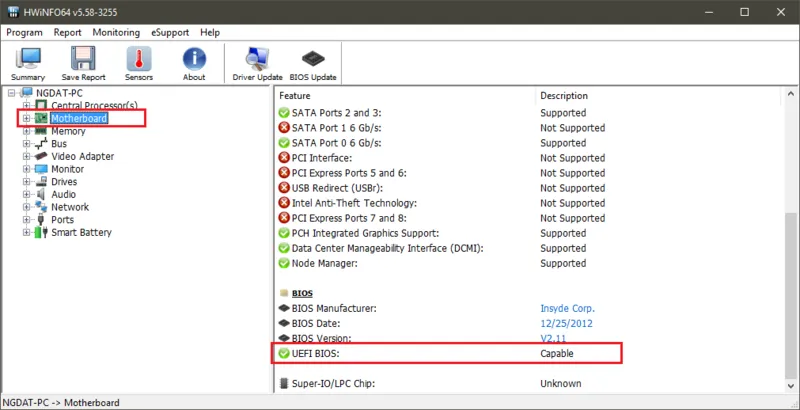Screen dimensions: 800x410
Task: Open the Report menu
Action: tap(68, 32)
